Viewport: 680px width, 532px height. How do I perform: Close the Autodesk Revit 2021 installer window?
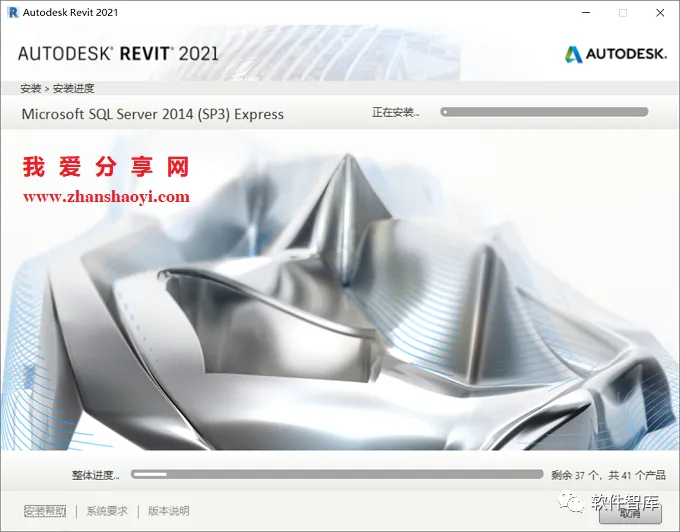(x=660, y=13)
